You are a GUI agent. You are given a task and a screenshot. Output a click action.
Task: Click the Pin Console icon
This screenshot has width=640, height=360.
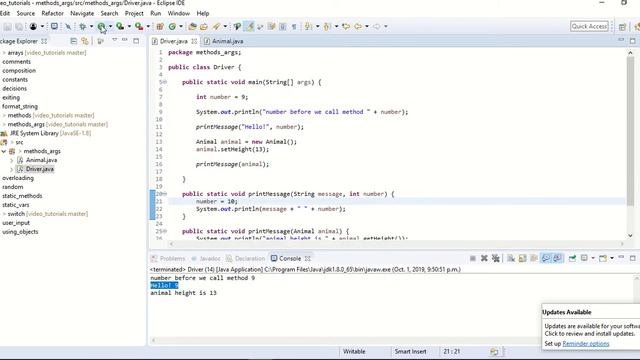(x=572, y=258)
